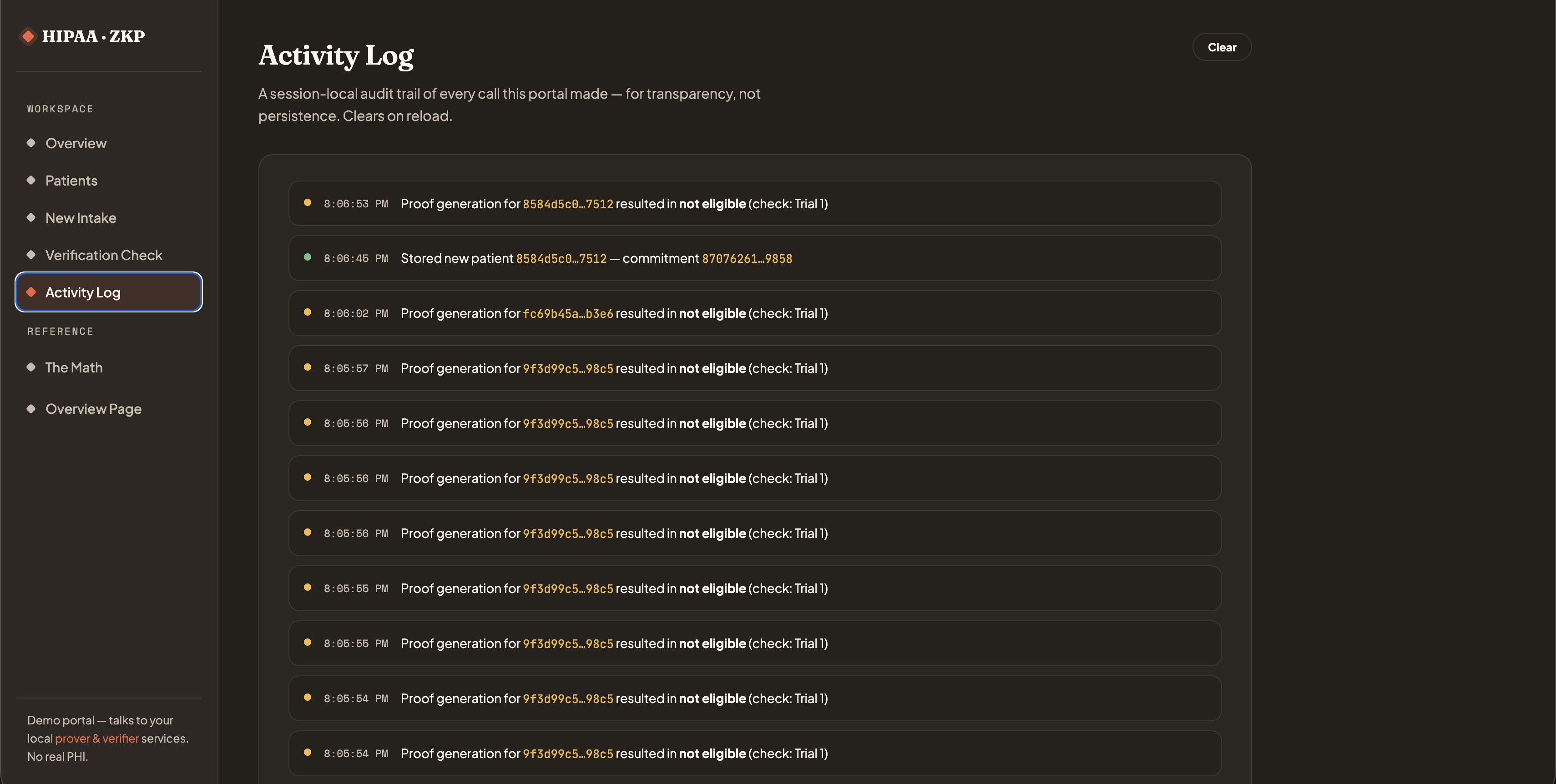Navigate to Verification Check
This screenshot has width=1556, height=784.
pyautogui.click(x=109, y=255)
